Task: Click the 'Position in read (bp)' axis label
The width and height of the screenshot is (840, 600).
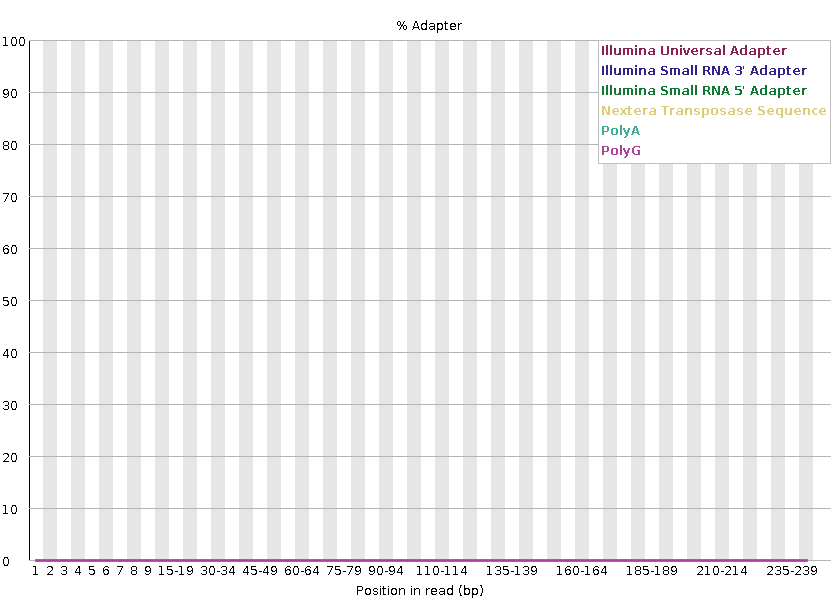Action: 419,591
